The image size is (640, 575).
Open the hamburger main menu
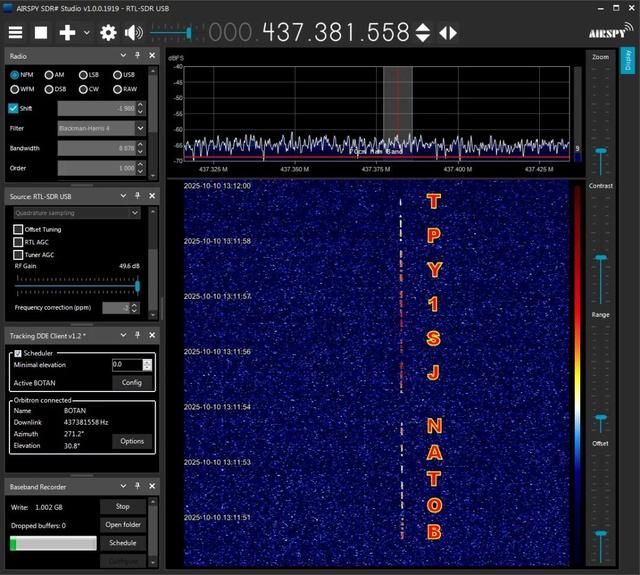point(14,32)
